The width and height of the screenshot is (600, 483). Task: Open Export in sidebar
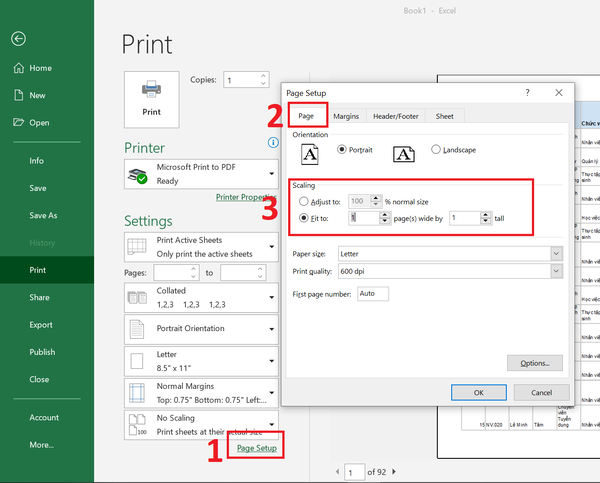[x=41, y=325]
